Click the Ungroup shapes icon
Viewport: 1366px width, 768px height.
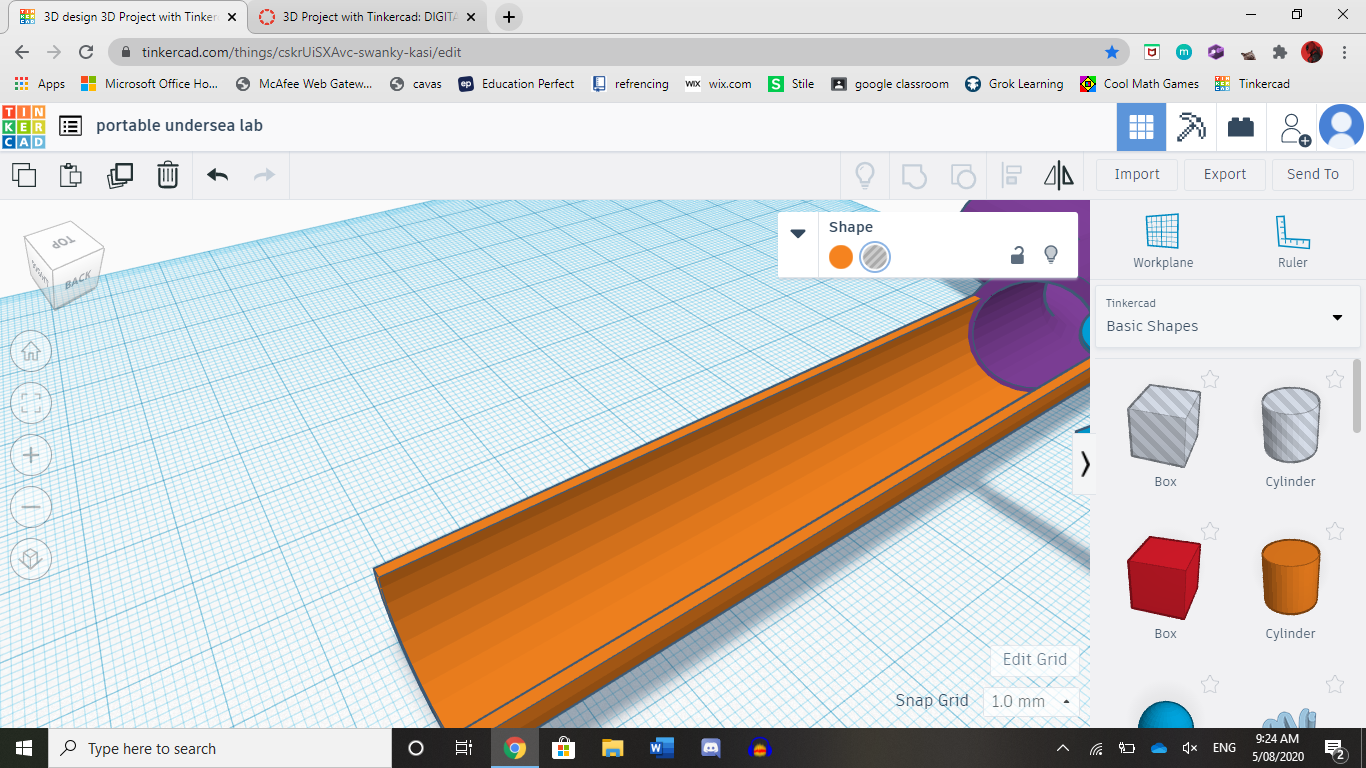click(962, 176)
